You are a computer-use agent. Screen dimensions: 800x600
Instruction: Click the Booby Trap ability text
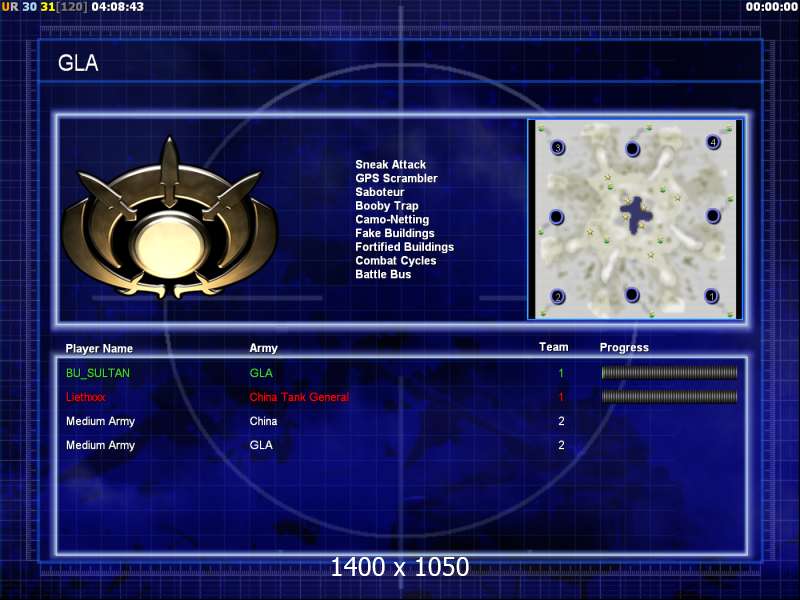387,206
